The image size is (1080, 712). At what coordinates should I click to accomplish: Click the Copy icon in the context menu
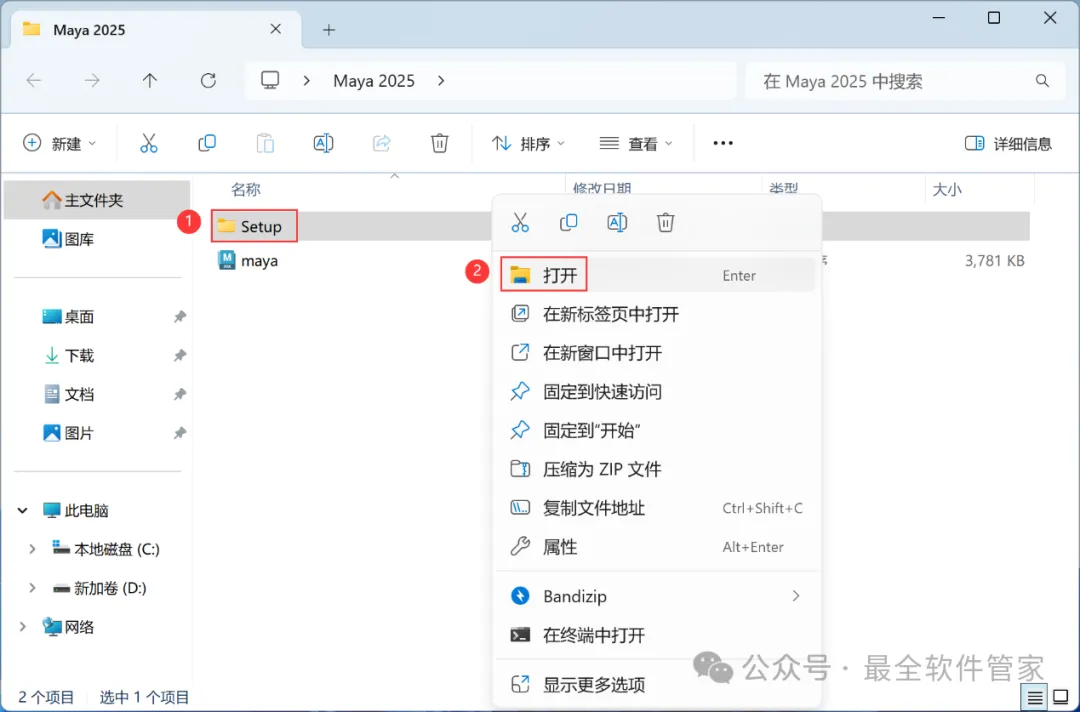pyautogui.click(x=568, y=222)
